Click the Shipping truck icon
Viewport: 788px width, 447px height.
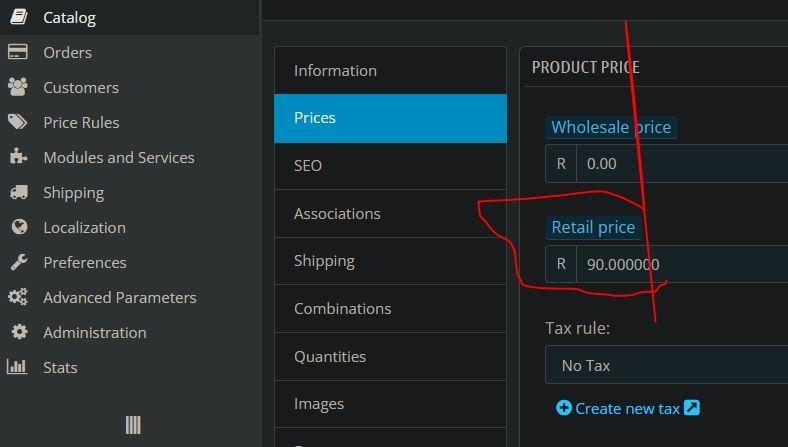tap(19, 192)
